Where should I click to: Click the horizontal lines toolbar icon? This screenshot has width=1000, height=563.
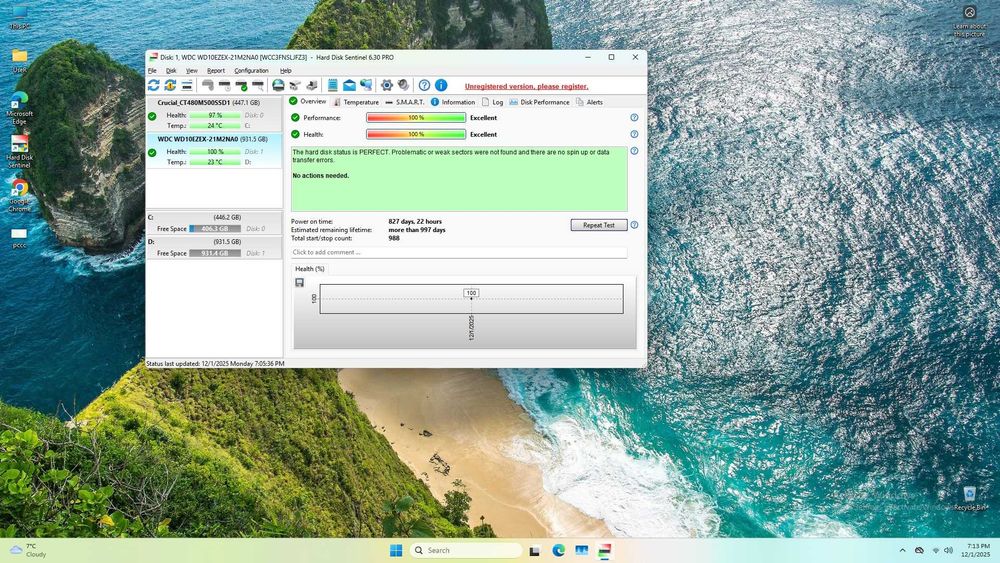point(187,85)
